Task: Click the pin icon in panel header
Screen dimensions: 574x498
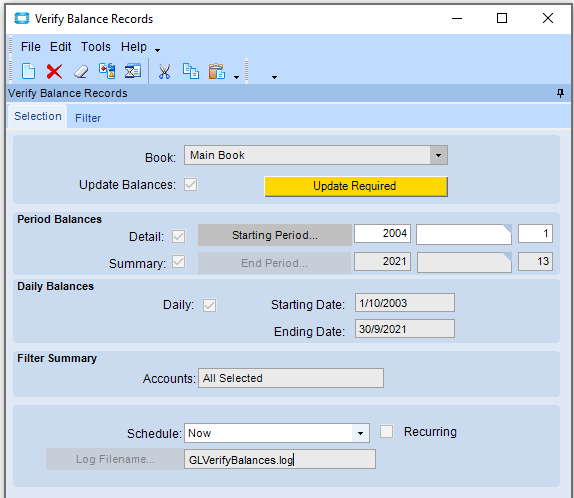Action: click(560, 93)
